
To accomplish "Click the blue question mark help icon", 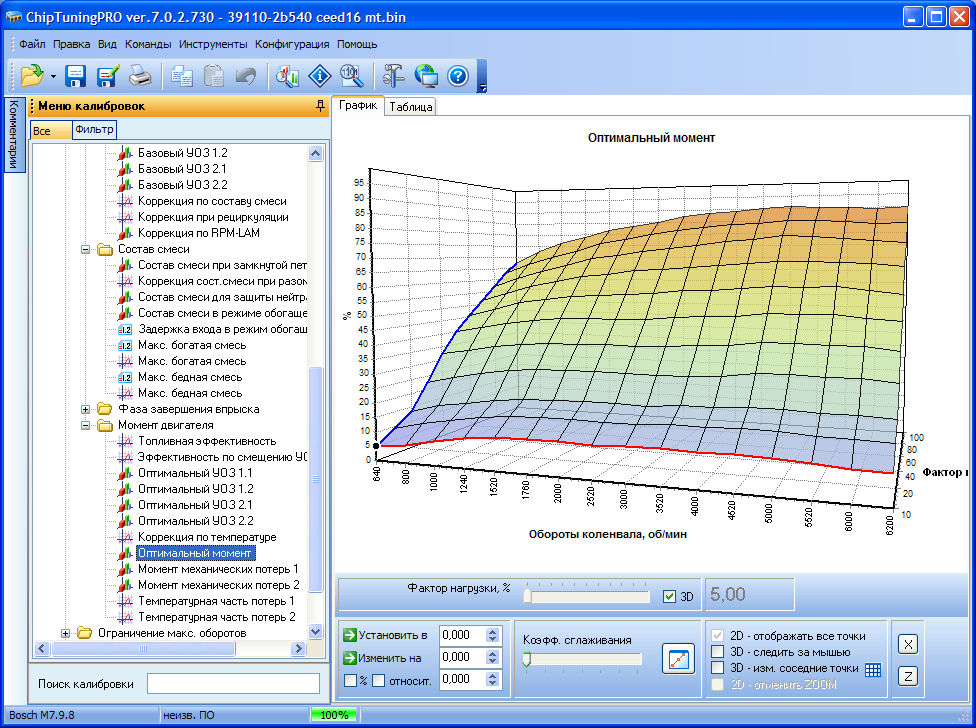I will click(458, 76).
